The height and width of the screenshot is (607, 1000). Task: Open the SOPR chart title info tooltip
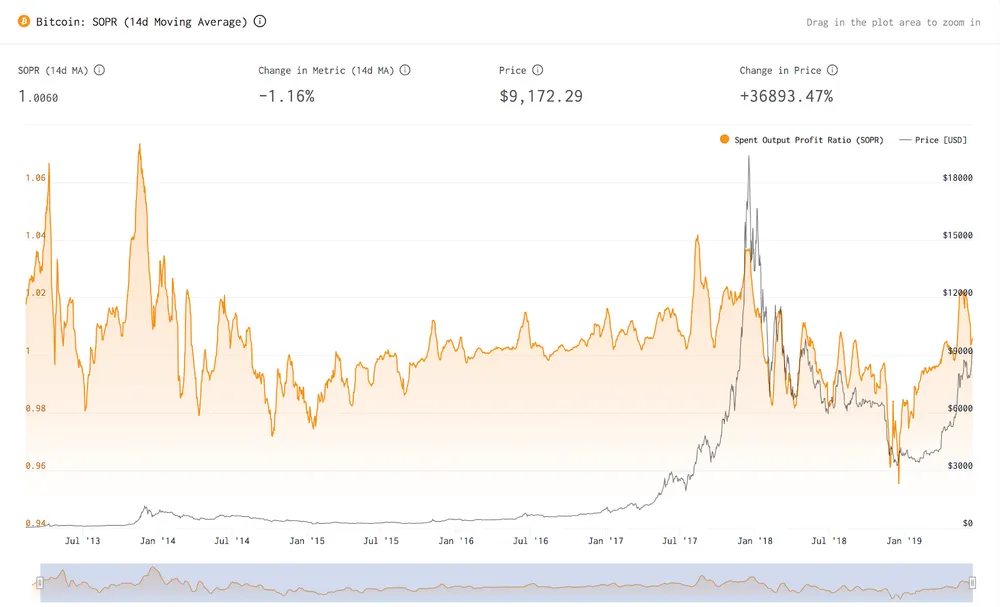click(x=260, y=20)
